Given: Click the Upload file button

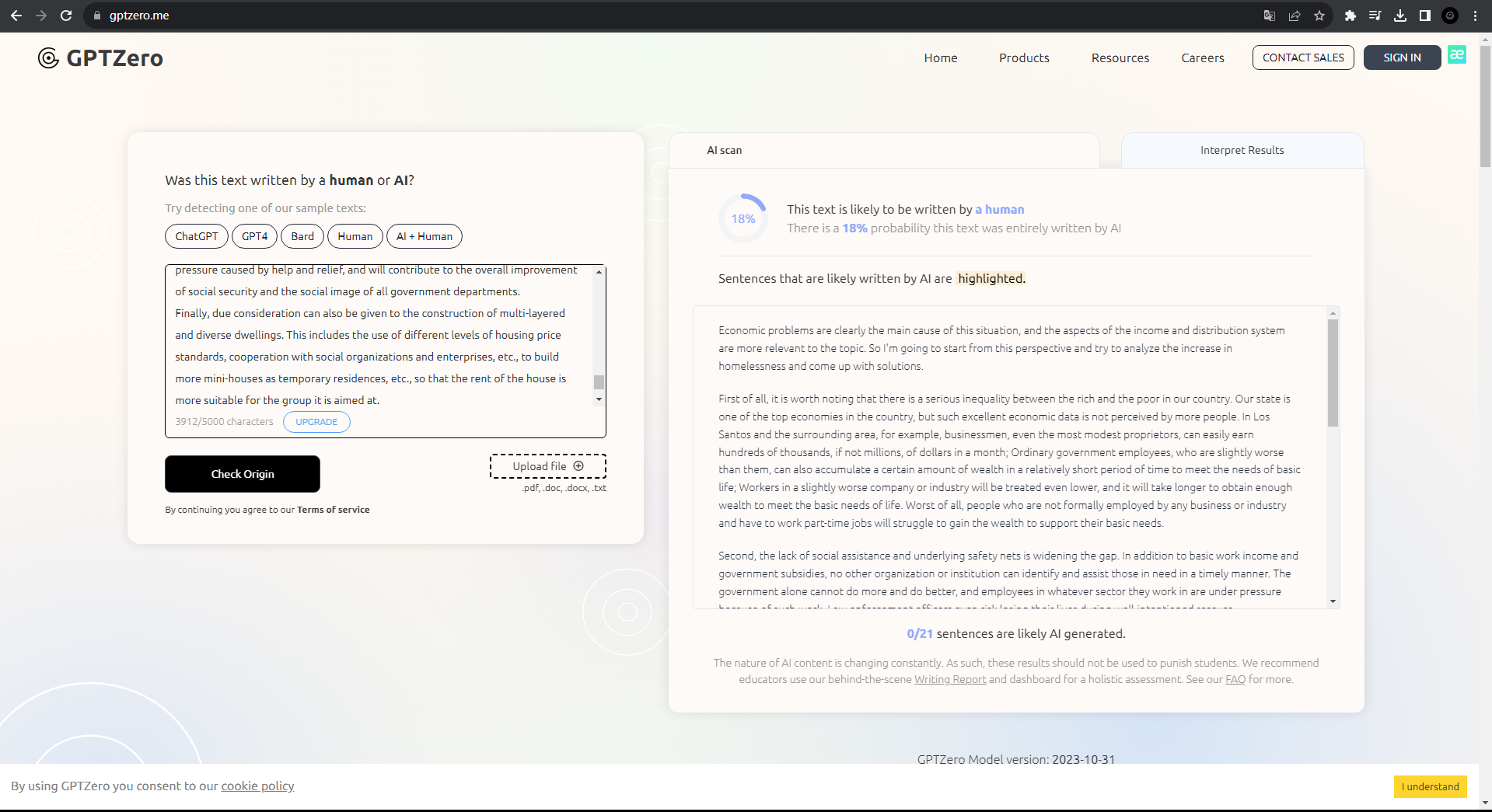Looking at the screenshot, I should tap(548, 466).
